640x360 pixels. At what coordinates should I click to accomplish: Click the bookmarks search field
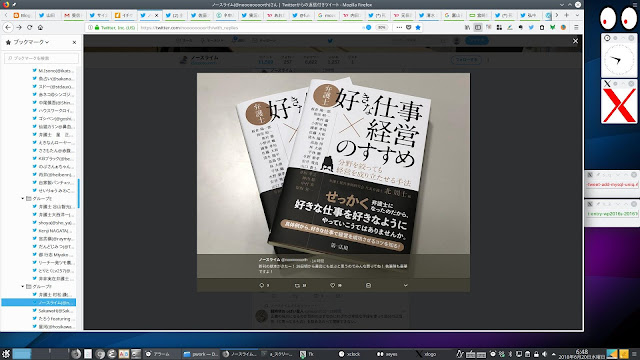coord(41,58)
